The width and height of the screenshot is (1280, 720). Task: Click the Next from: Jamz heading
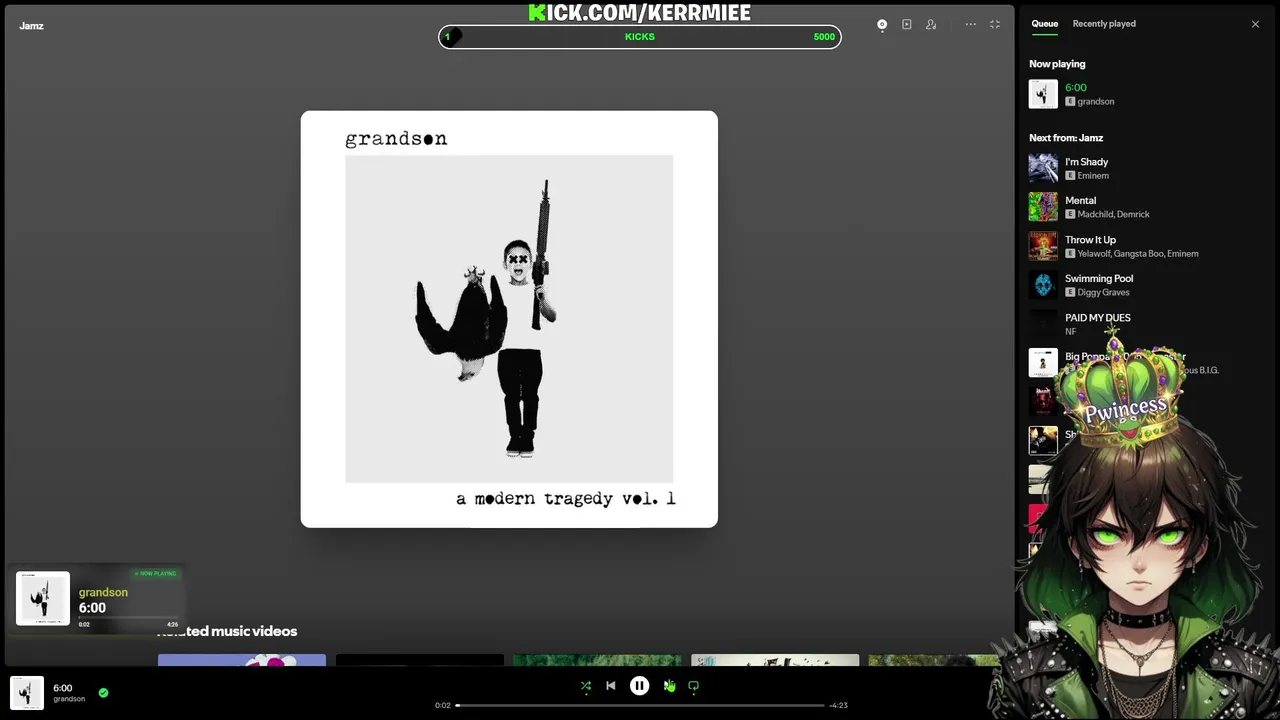tap(1066, 138)
